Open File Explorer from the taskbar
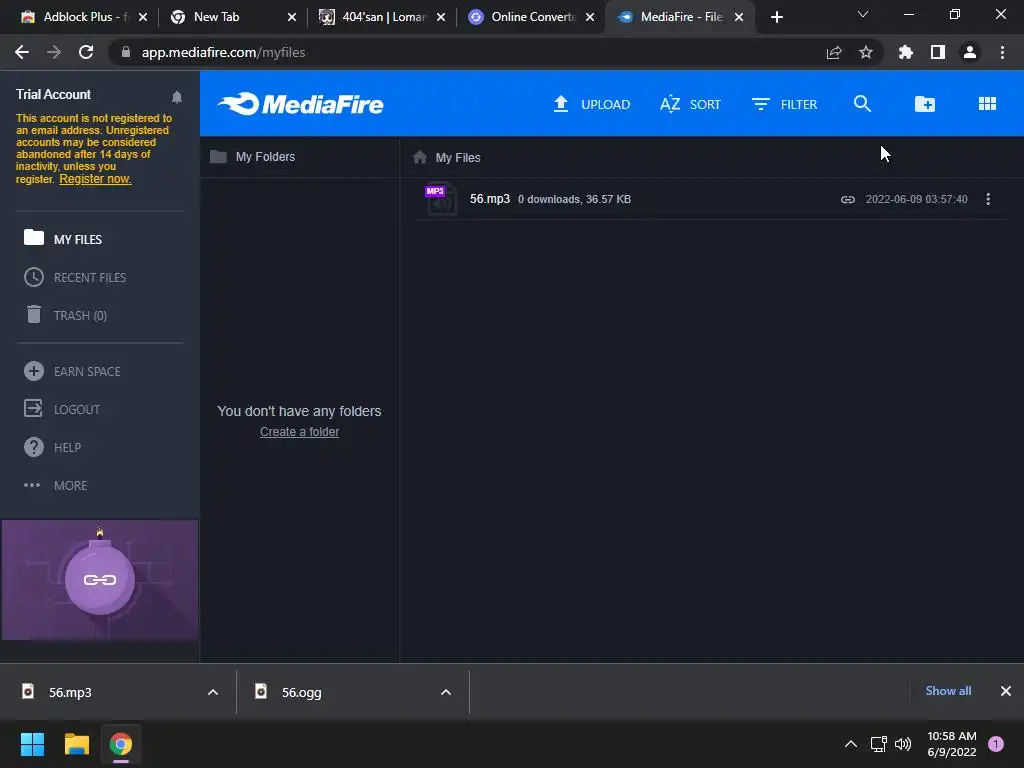The height and width of the screenshot is (768, 1024). click(x=76, y=744)
